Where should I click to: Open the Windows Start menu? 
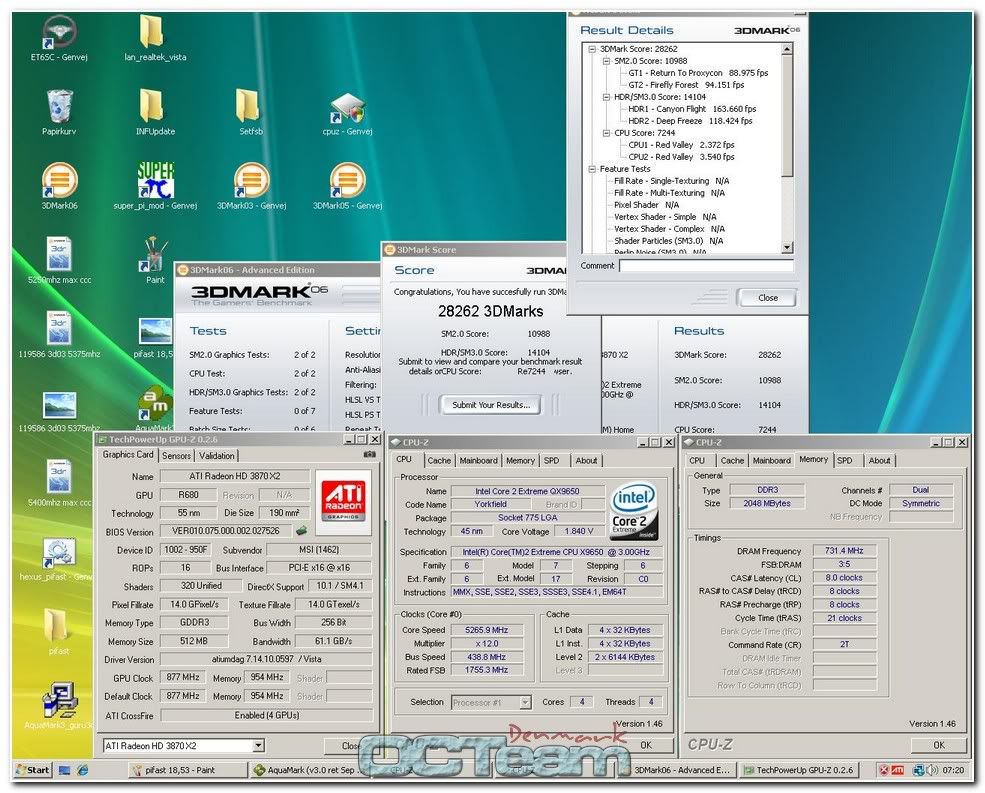pyautogui.click(x=33, y=770)
